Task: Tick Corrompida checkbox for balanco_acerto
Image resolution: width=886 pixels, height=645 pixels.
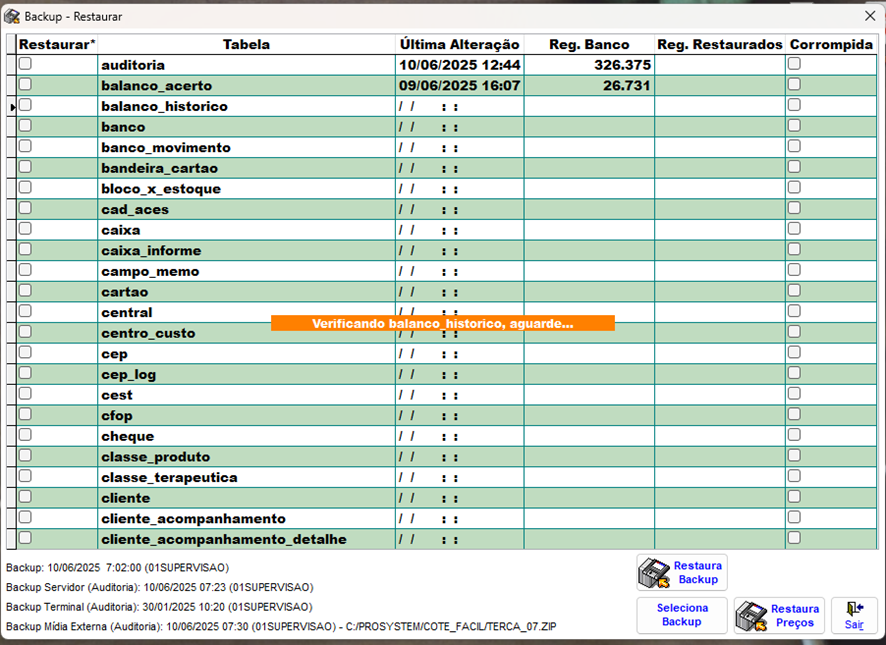Action: 794,84
